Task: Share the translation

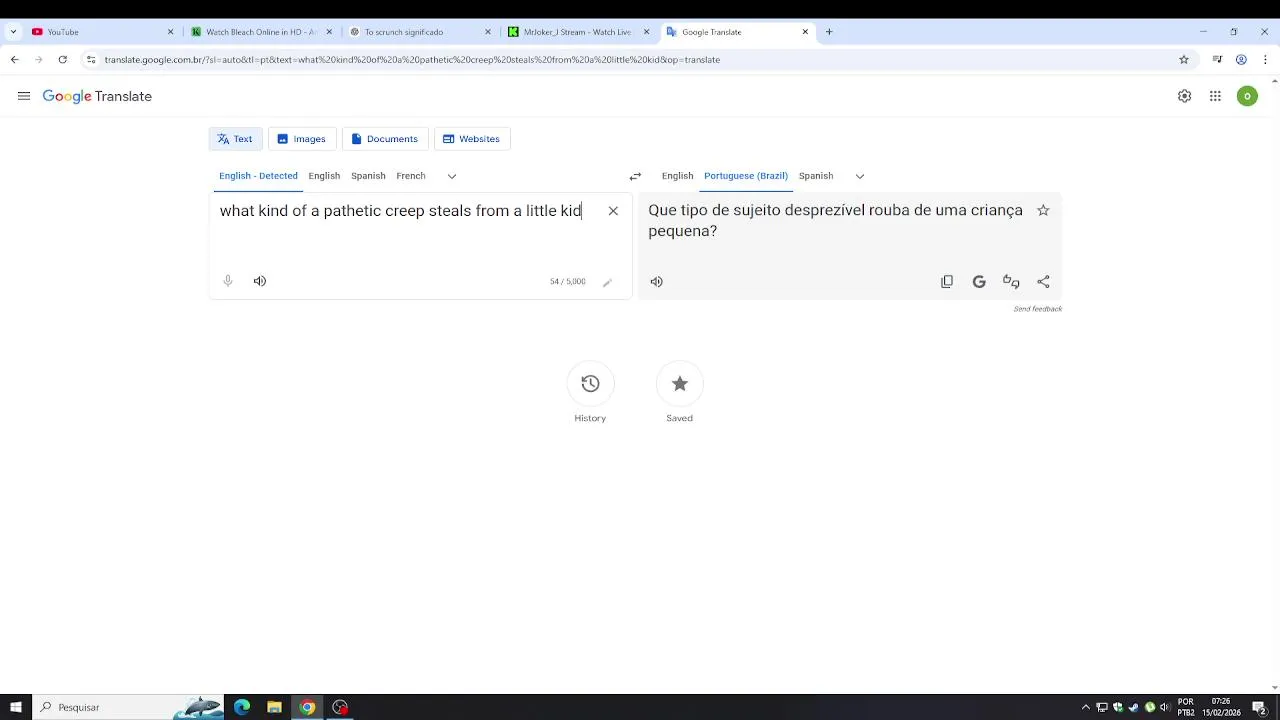Action: (1043, 282)
